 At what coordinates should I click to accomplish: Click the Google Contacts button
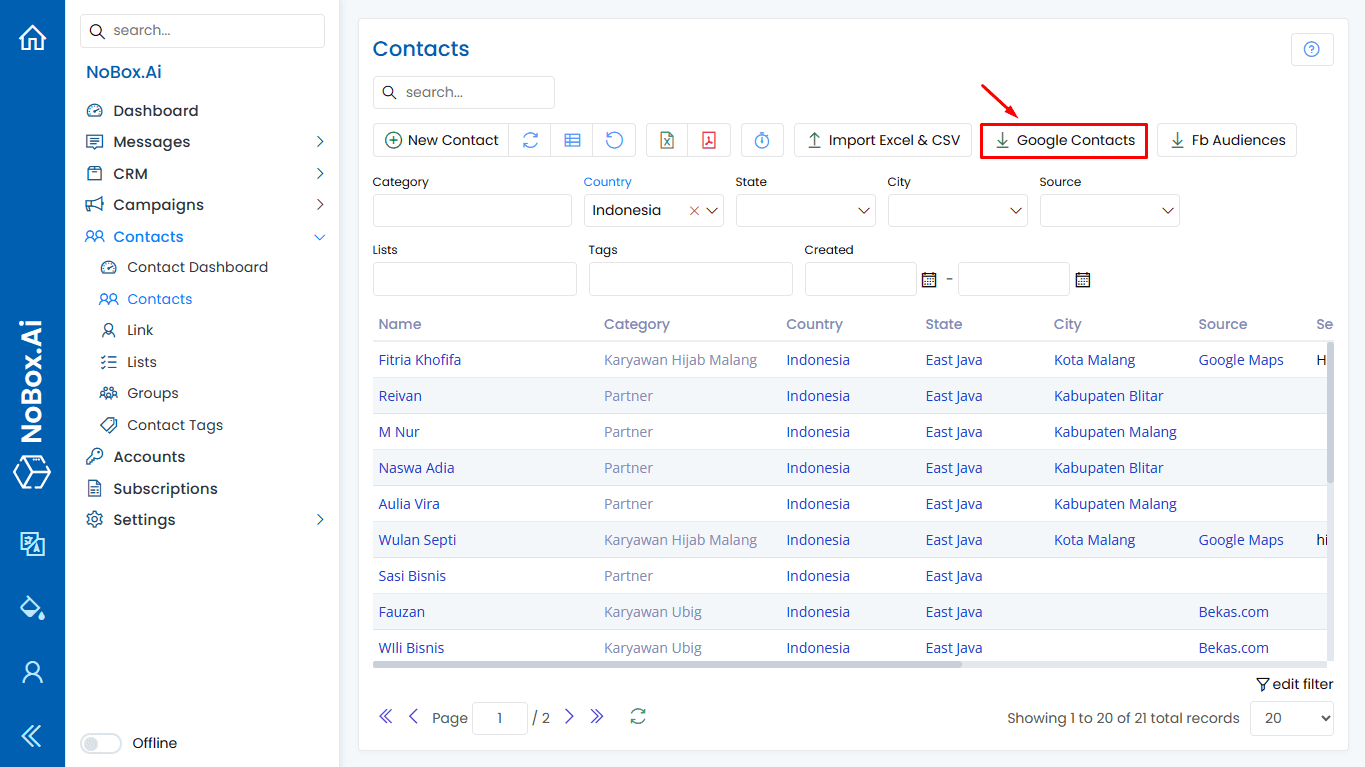pos(1063,140)
